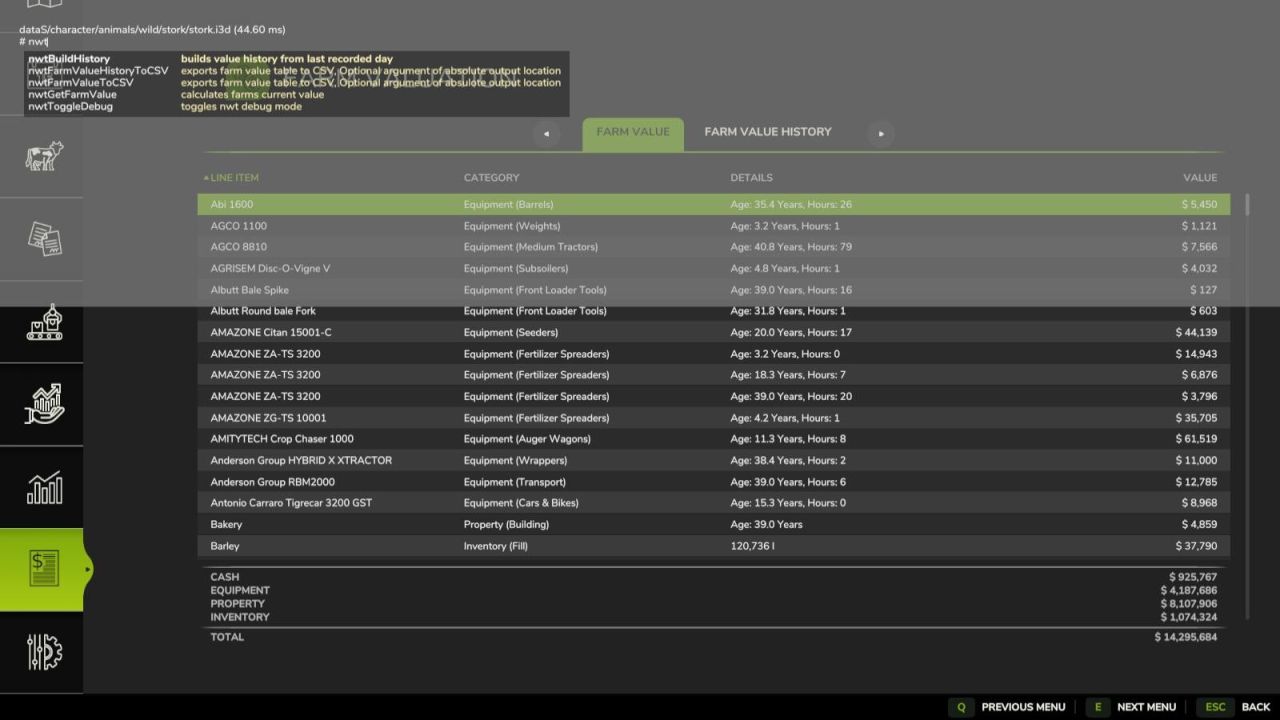Open the General Settings sliders-gear icon
Screen dimensions: 1280x720
[x=43, y=652]
